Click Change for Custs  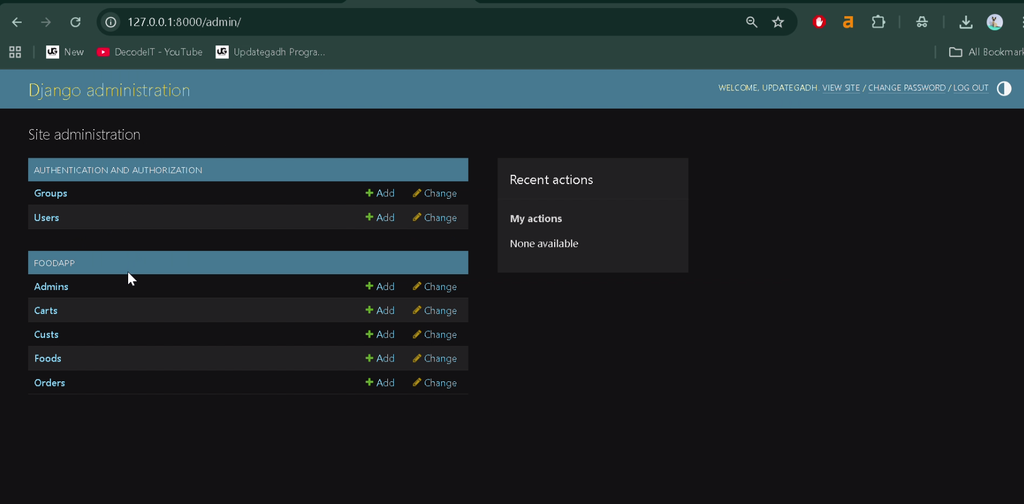pos(434,334)
